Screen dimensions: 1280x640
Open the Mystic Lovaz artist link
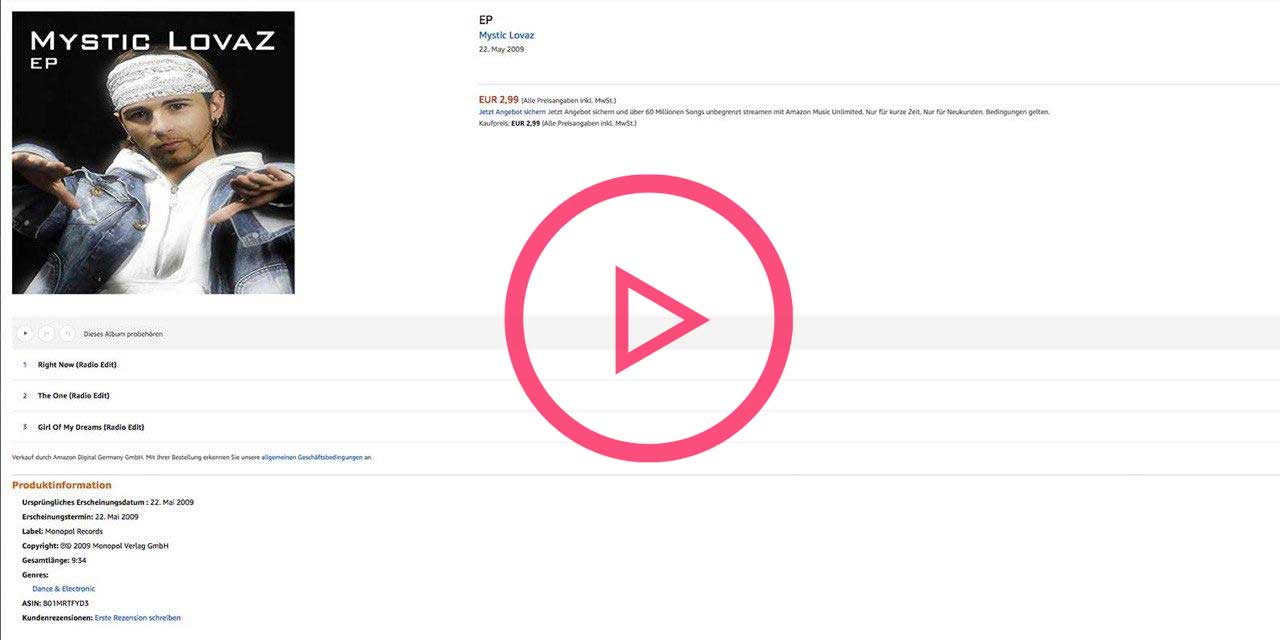pos(506,35)
